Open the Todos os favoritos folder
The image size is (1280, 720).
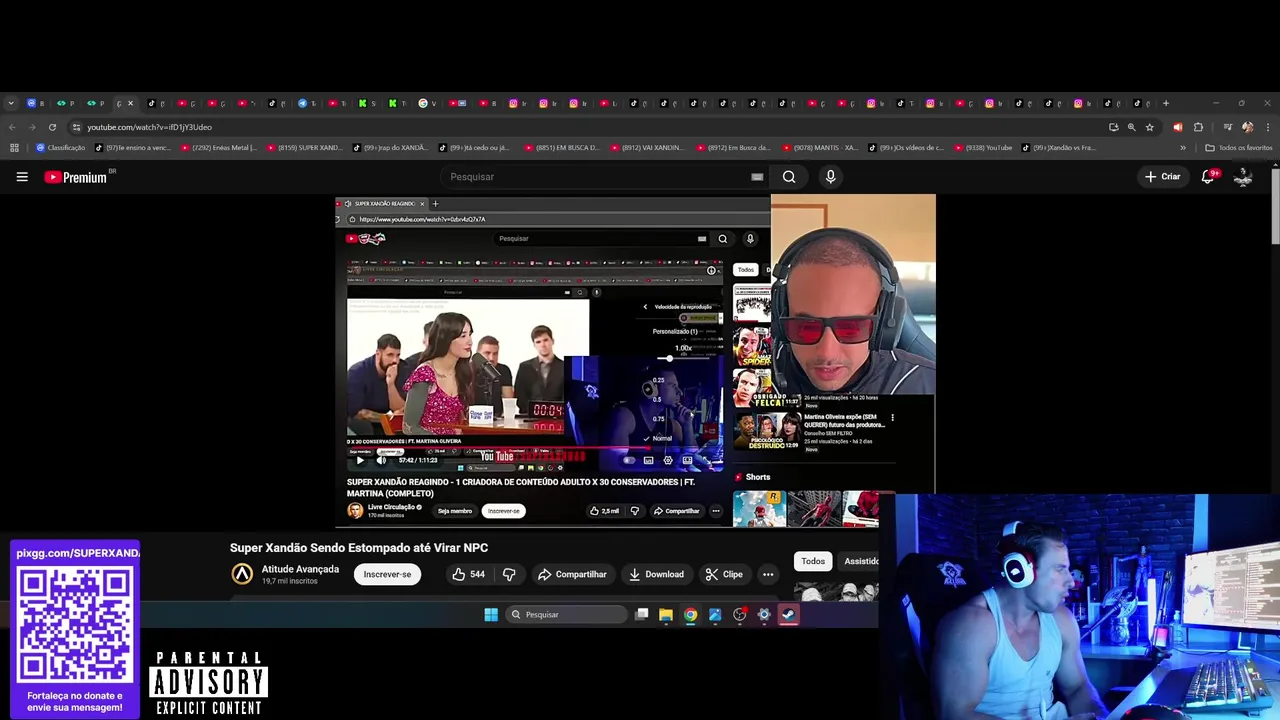pyautogui.click(x=1239, y=148)
